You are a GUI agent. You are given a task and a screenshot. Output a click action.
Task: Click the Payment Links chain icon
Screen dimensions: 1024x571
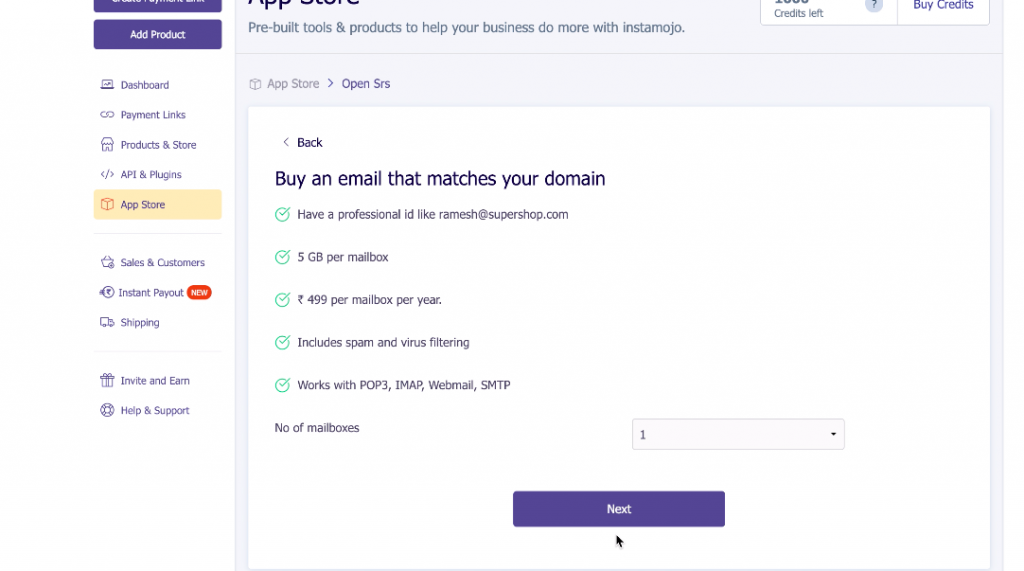click(x=107, y=115)
